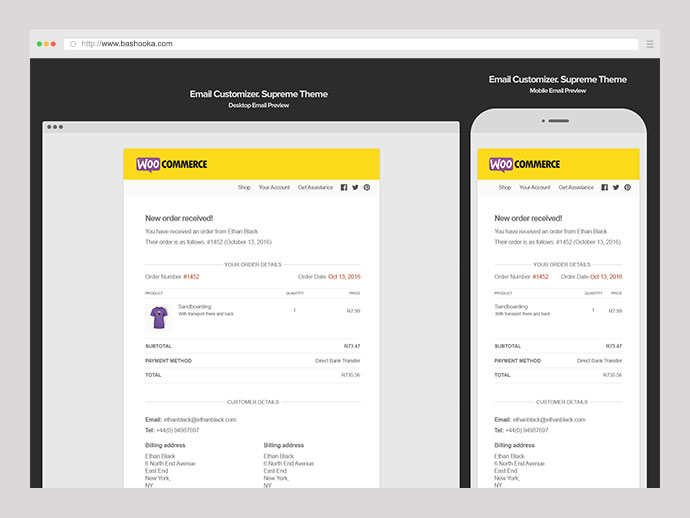Click WooCommerce logo in desktop email preview
Image resolution: width=690 pixels, height=518 pixels.
[172, 165]
